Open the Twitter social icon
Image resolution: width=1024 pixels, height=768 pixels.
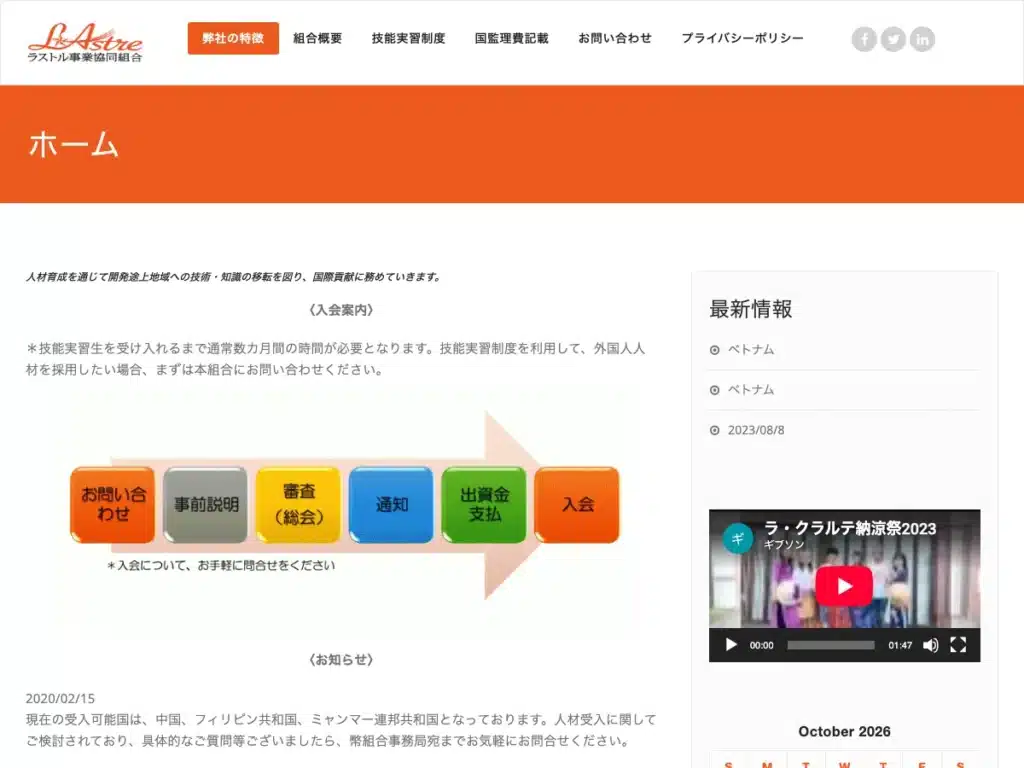[893, 39]
